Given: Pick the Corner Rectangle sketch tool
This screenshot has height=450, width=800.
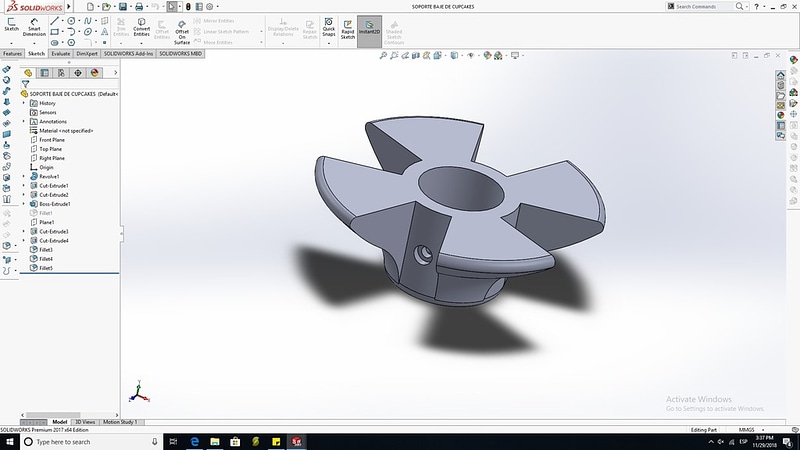Looking at the screenshot, I should 54,32.
